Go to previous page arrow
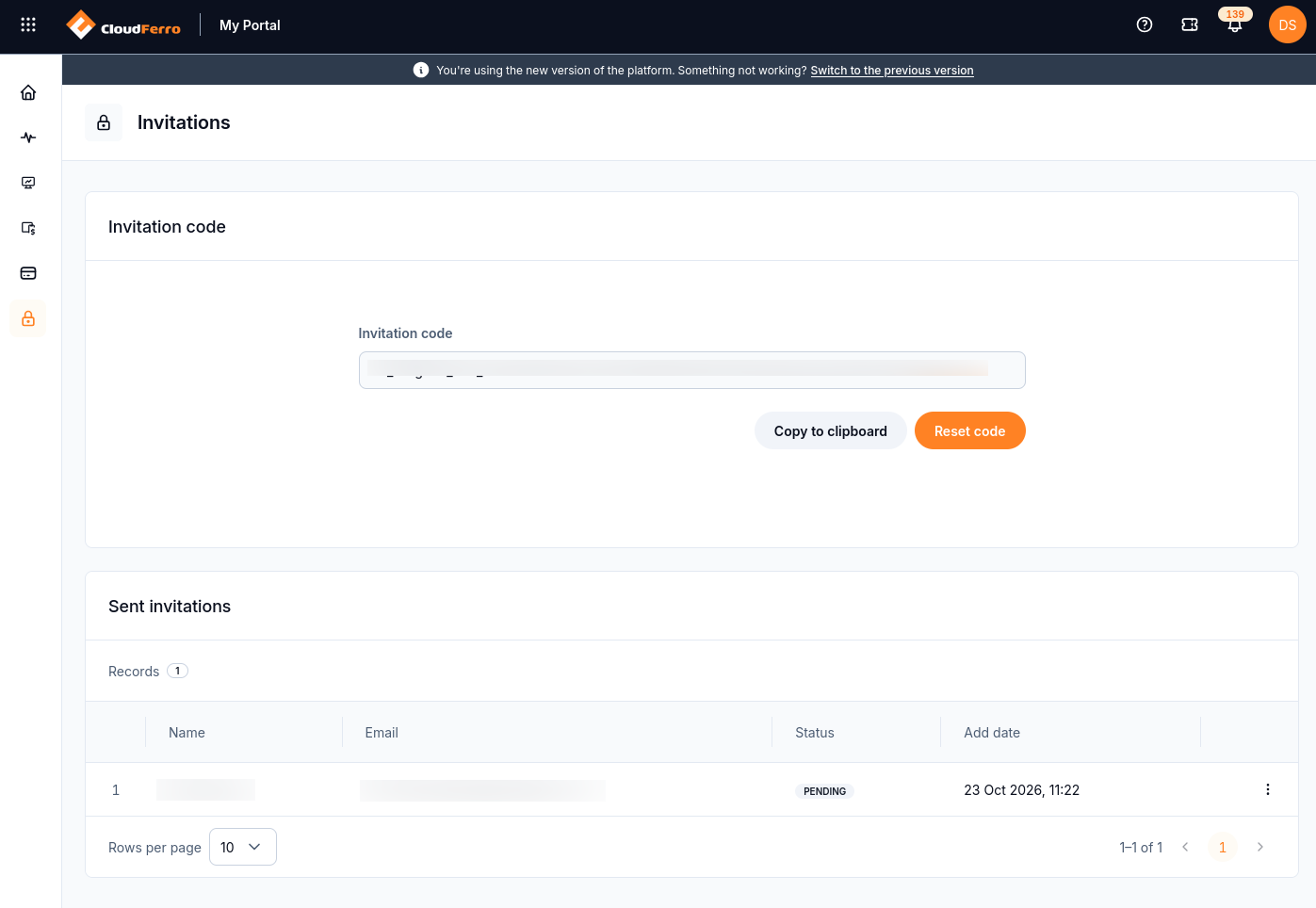Viewport: 1316px width, 908px height. [1185, 847]
